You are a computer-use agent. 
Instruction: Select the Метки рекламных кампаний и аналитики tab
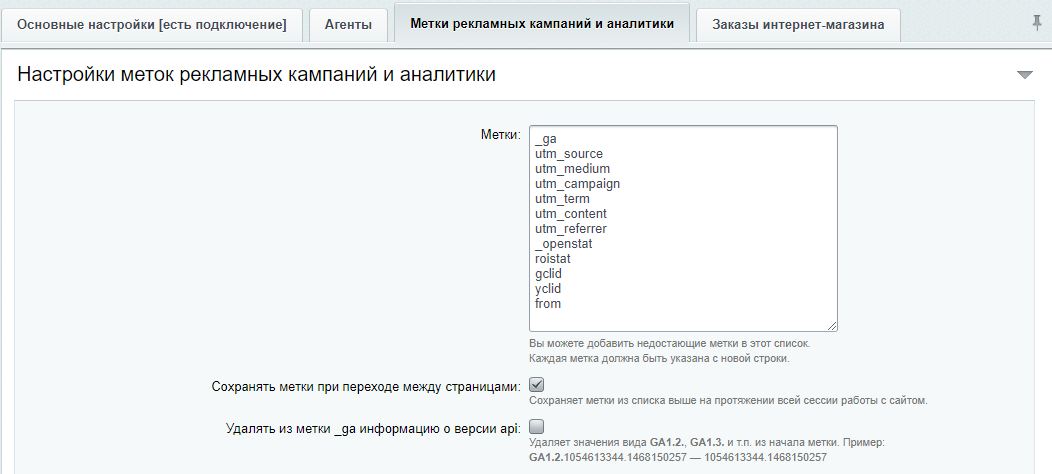(x=542, y=24)
